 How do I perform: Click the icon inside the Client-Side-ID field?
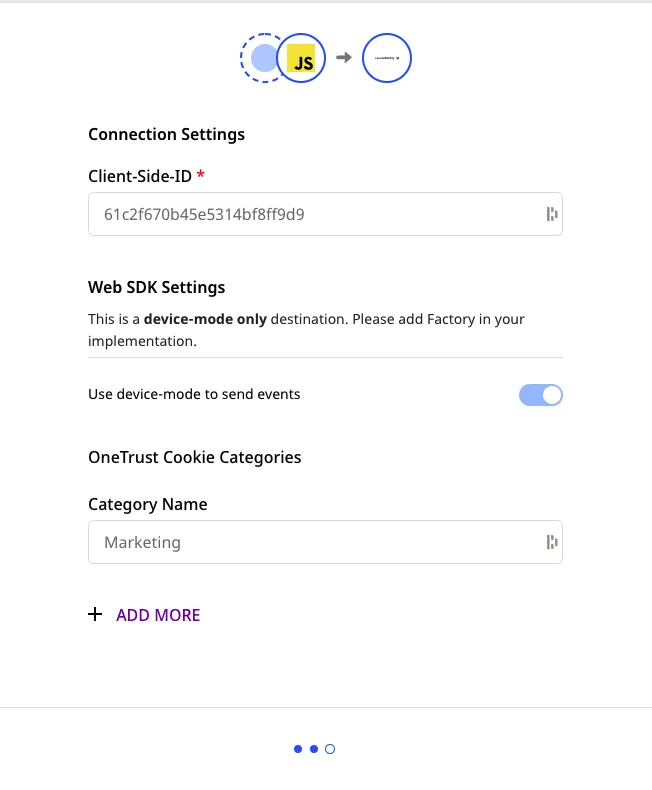point(551,214)
